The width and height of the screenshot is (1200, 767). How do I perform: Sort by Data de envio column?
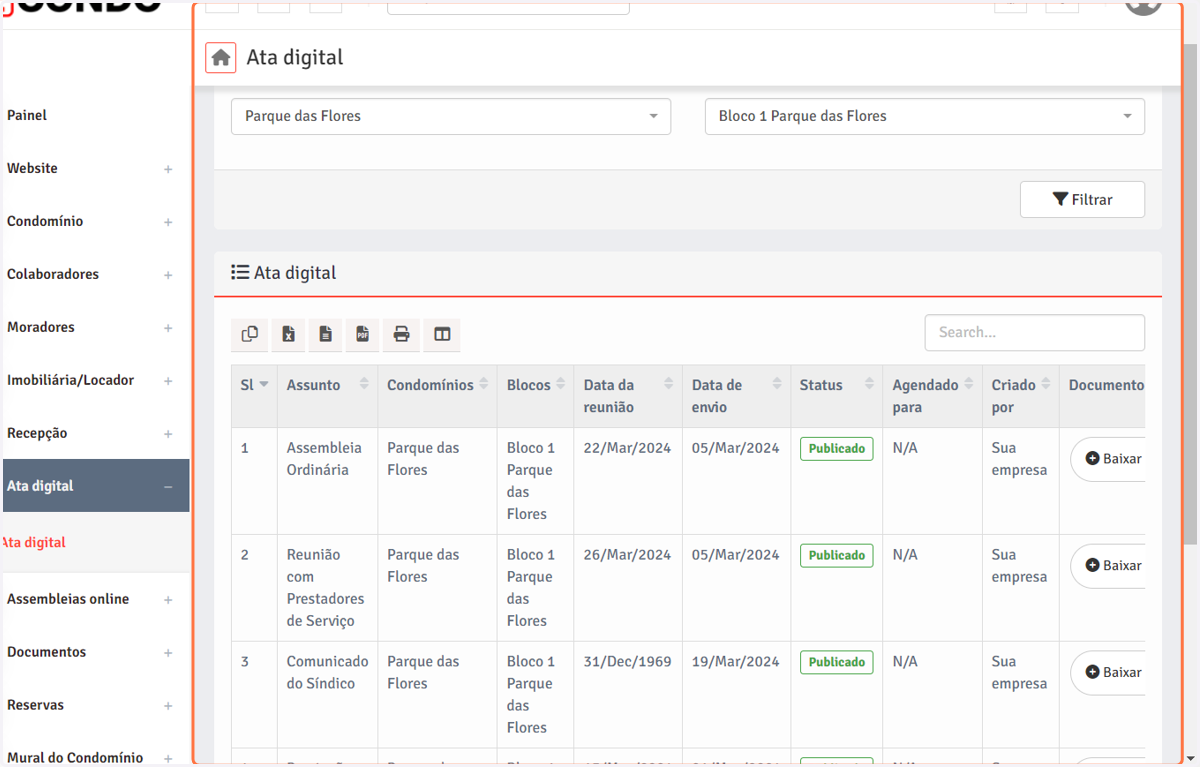coord(776,385)
